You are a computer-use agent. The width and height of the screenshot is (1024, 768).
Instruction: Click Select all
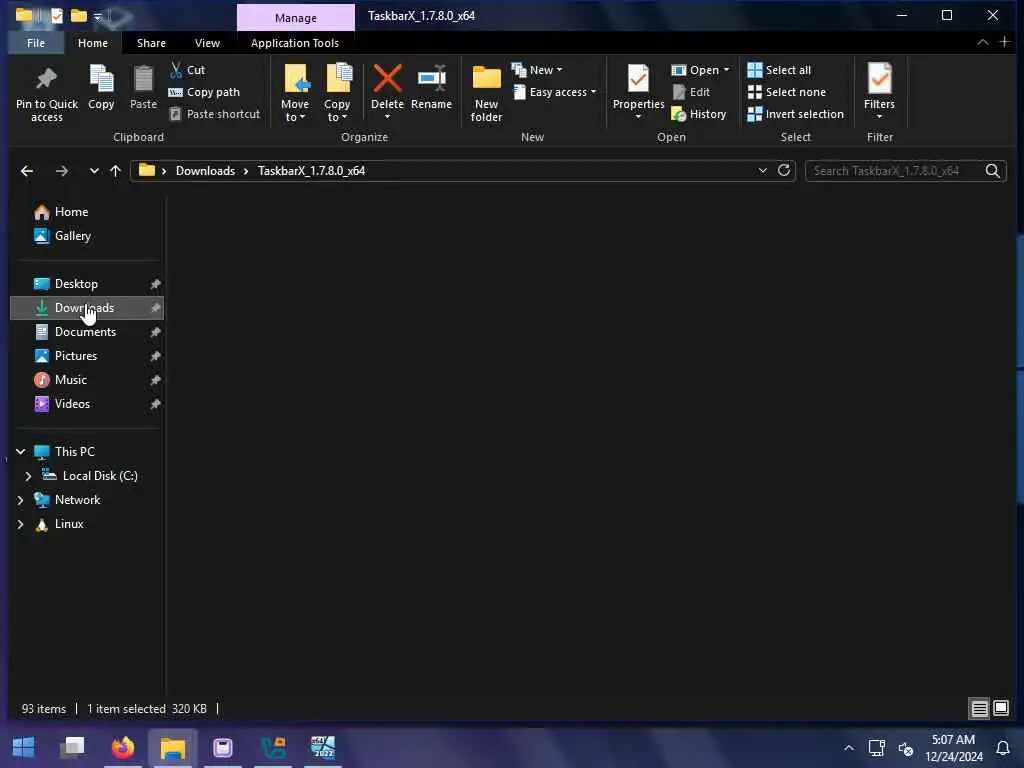779,70
